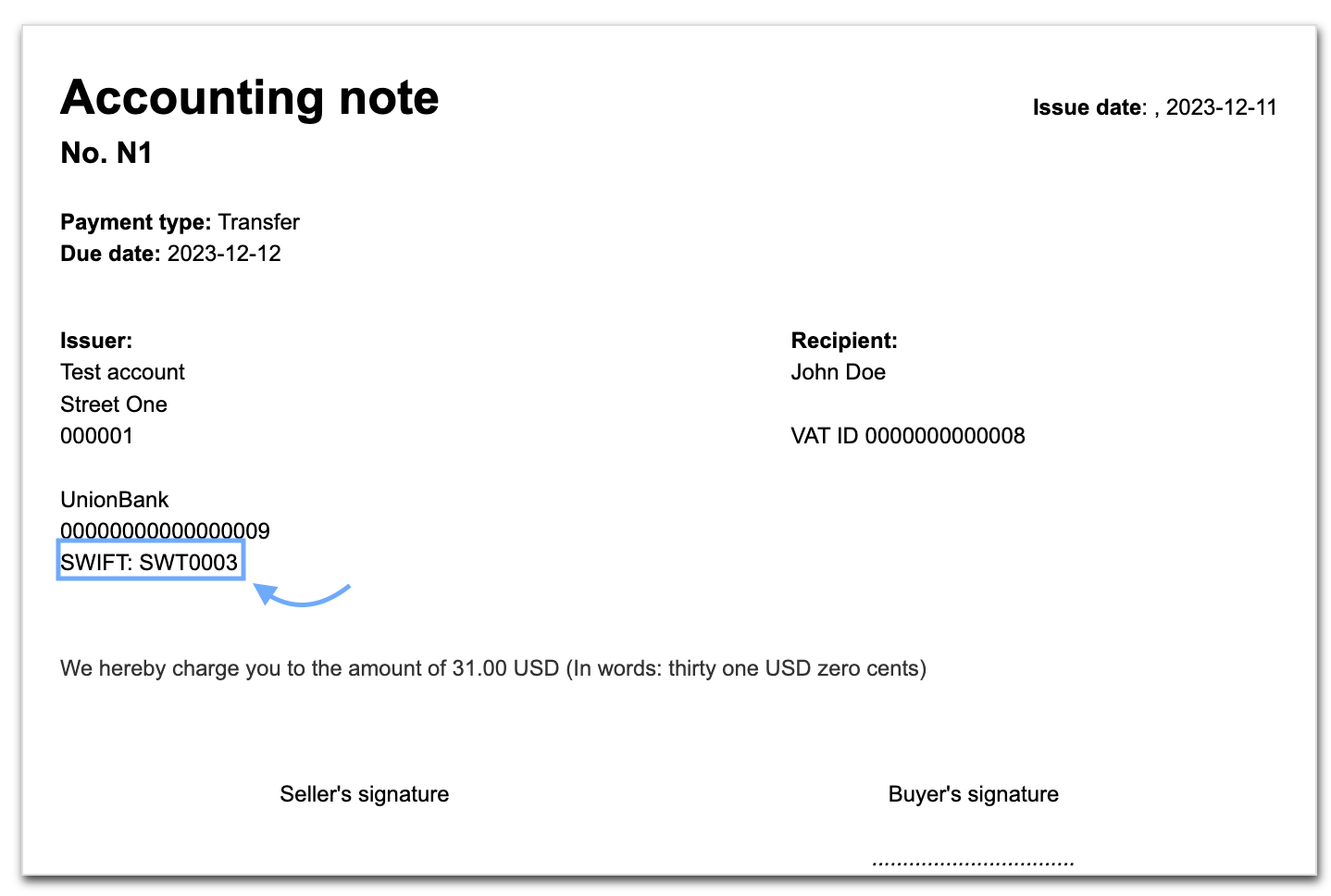Viewport: 1331px width, 896px height.
Task: Click the "Buyer's signature" label
Action: pos(973,794)
